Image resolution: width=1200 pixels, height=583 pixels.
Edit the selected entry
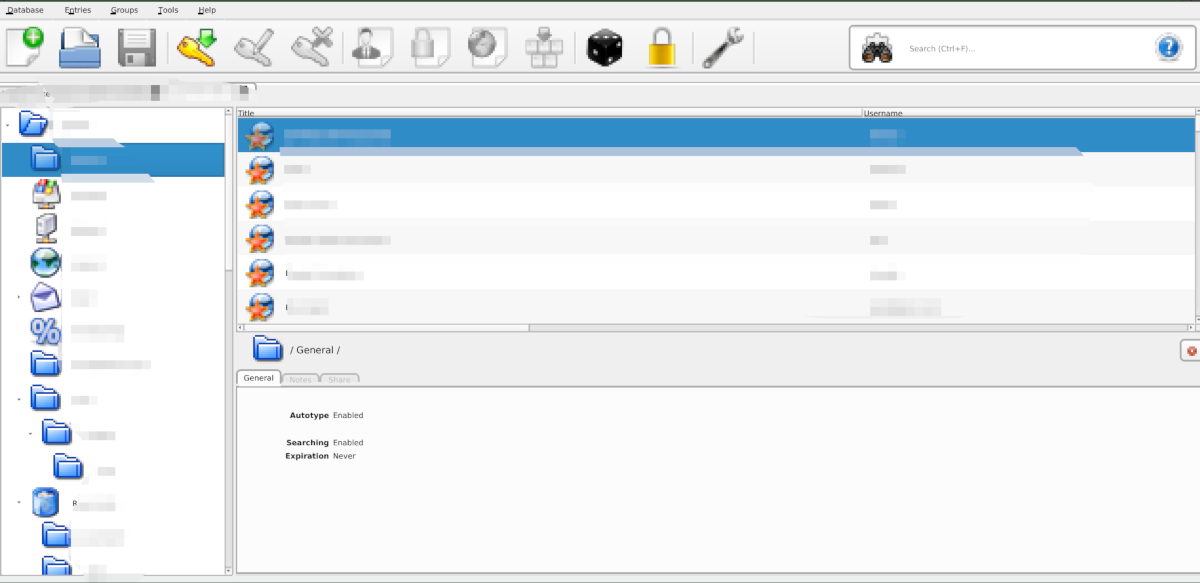[x=252, y=47]
